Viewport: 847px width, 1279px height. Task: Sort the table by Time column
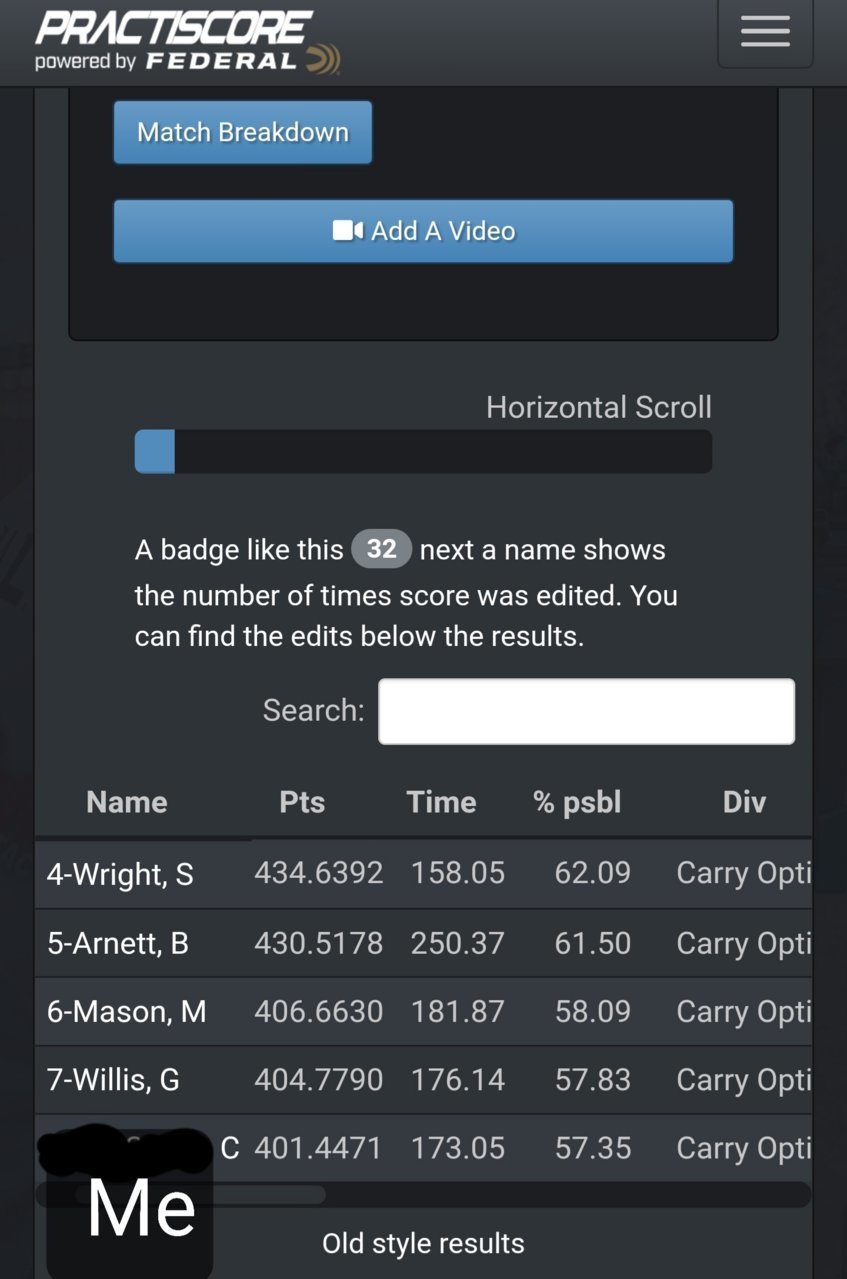click(x=441, y=802)
